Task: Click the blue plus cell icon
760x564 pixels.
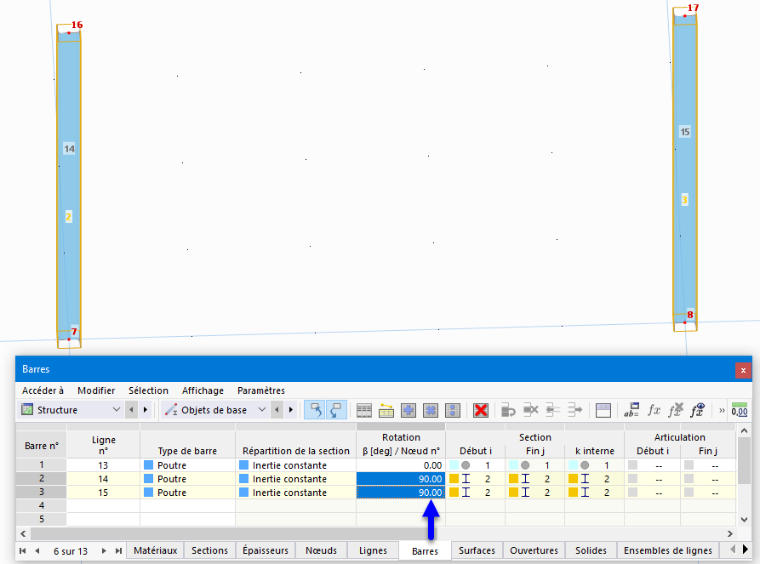Action: pyautogui.click(x=408, y=410)
